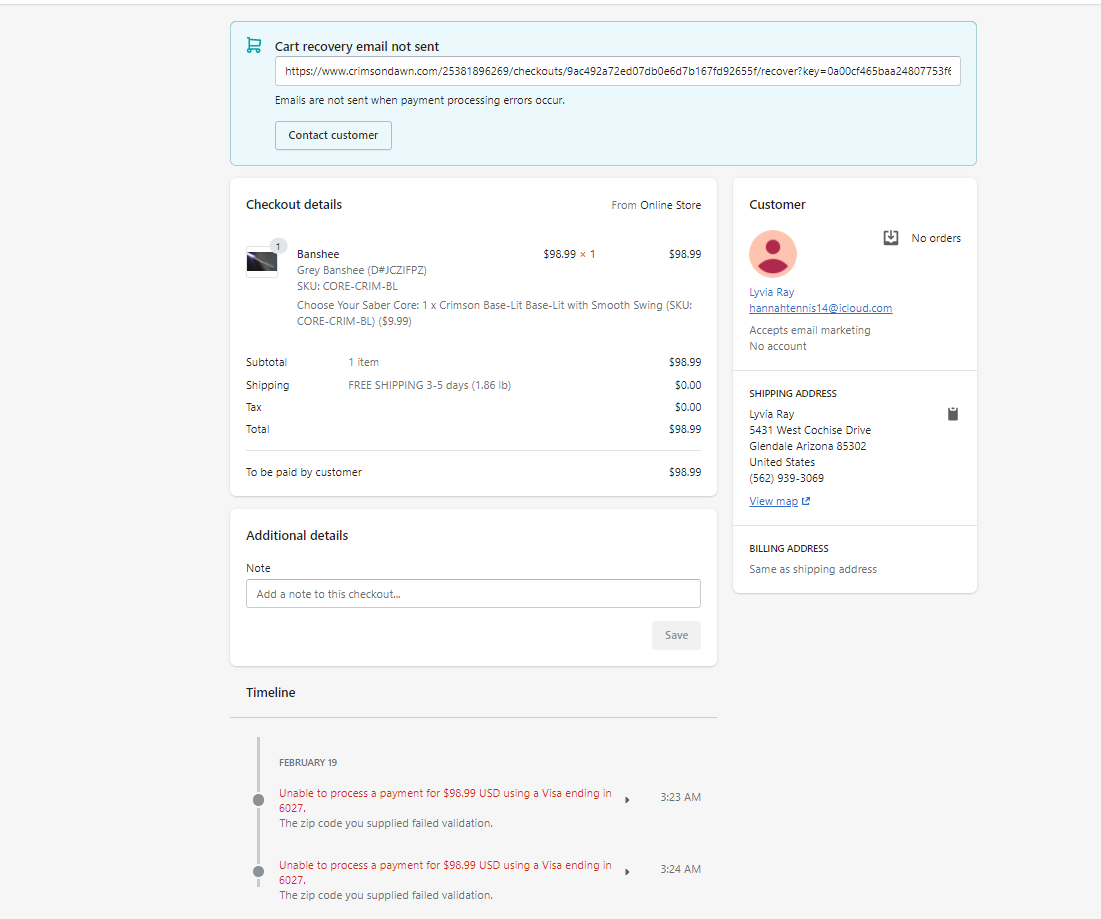Open the Banshee product thumbnail

[x=262, y=262]
